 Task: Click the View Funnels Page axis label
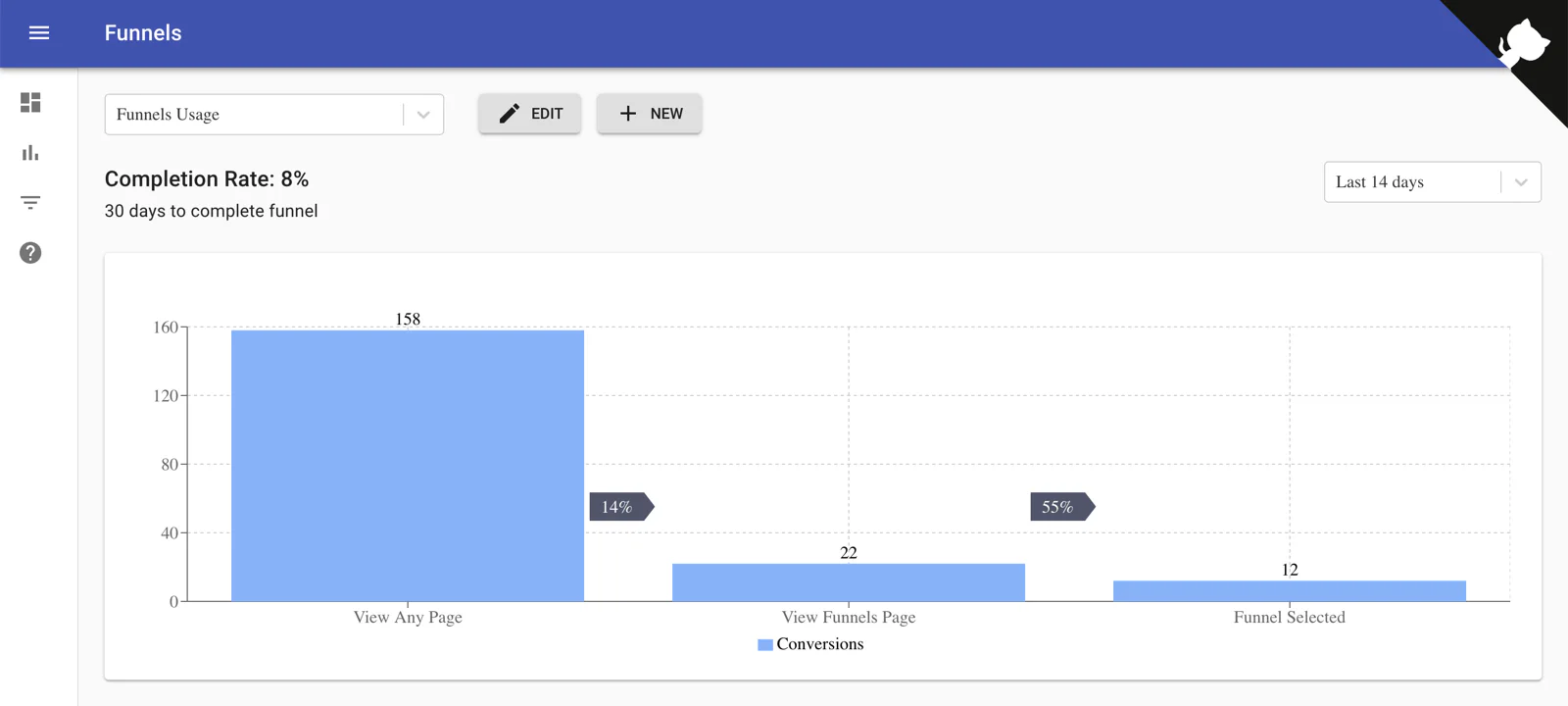tap(849, 618)
